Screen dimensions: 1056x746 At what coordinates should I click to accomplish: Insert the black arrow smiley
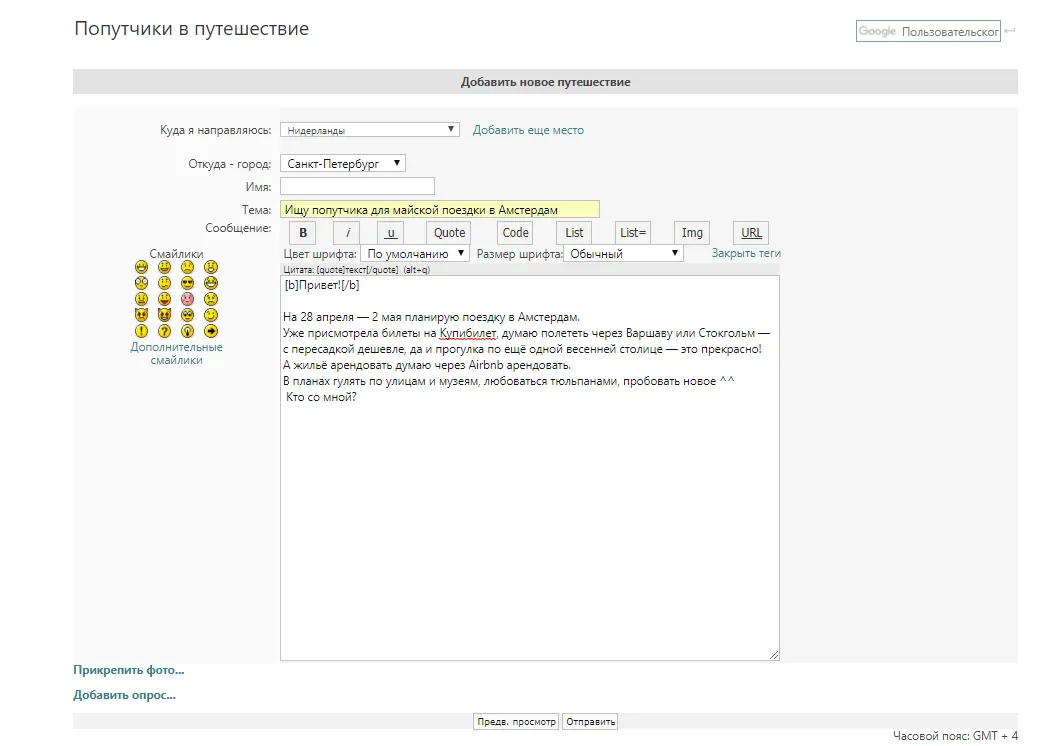211,331
